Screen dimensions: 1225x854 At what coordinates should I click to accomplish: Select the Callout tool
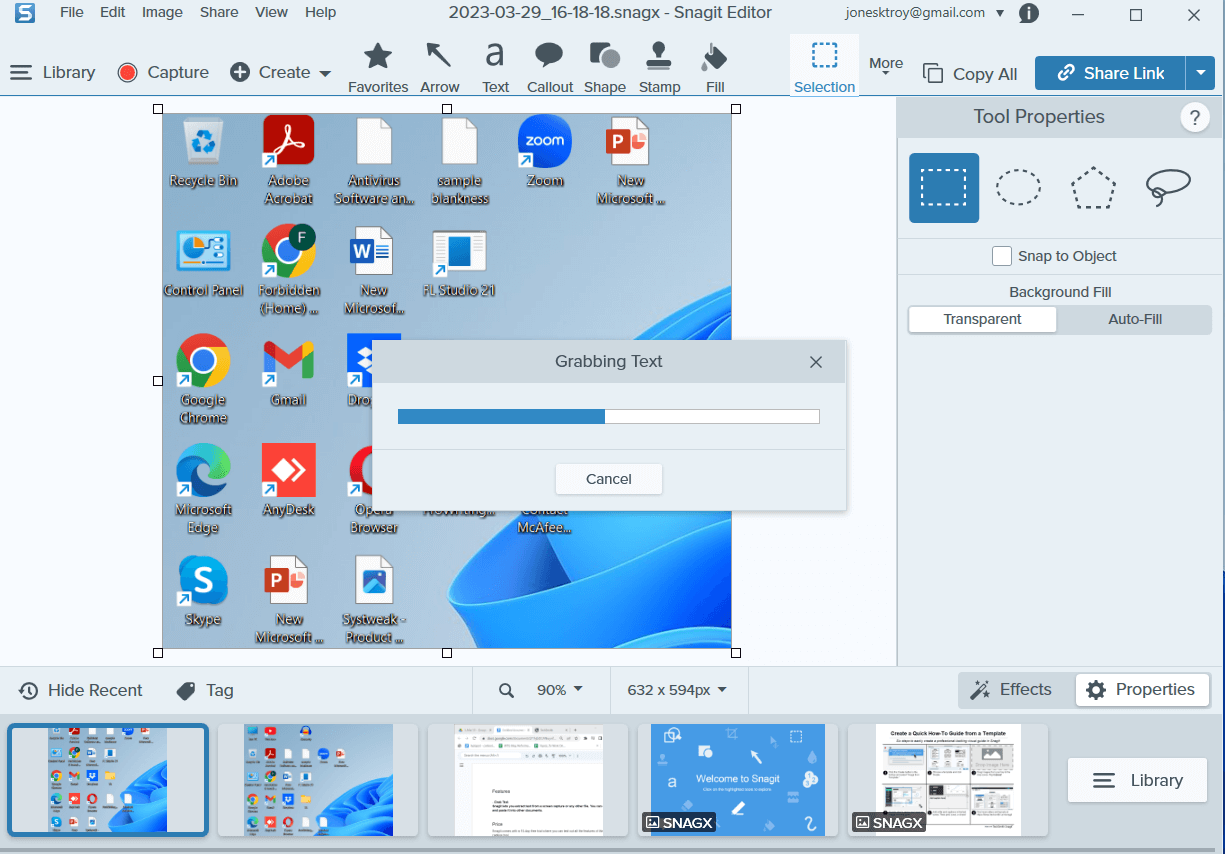[x=549, y=67]
